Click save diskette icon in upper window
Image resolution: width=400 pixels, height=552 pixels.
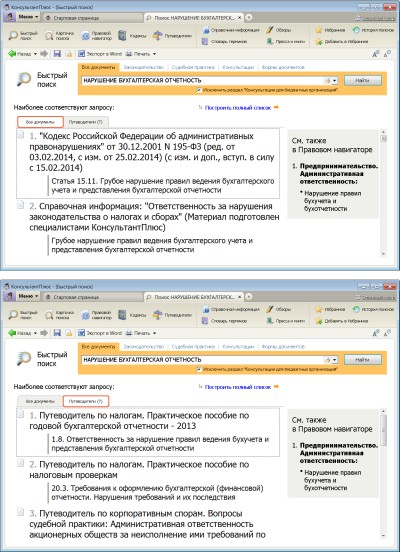(x=57, y=54)
